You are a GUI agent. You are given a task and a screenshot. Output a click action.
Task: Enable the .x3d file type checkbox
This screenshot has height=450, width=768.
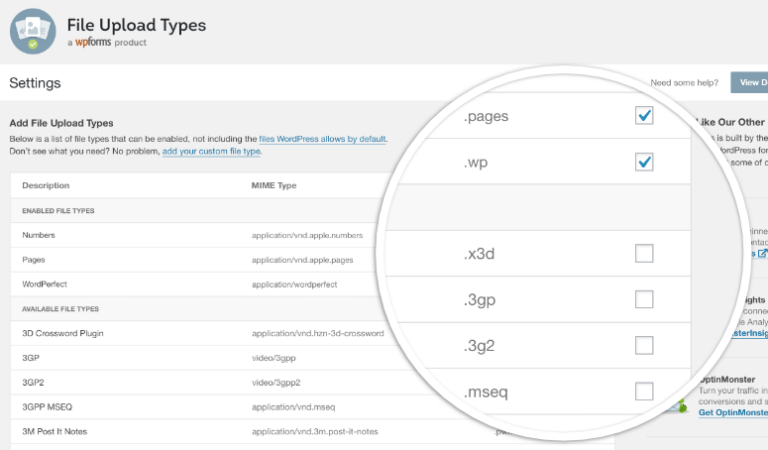coord(644,253)
